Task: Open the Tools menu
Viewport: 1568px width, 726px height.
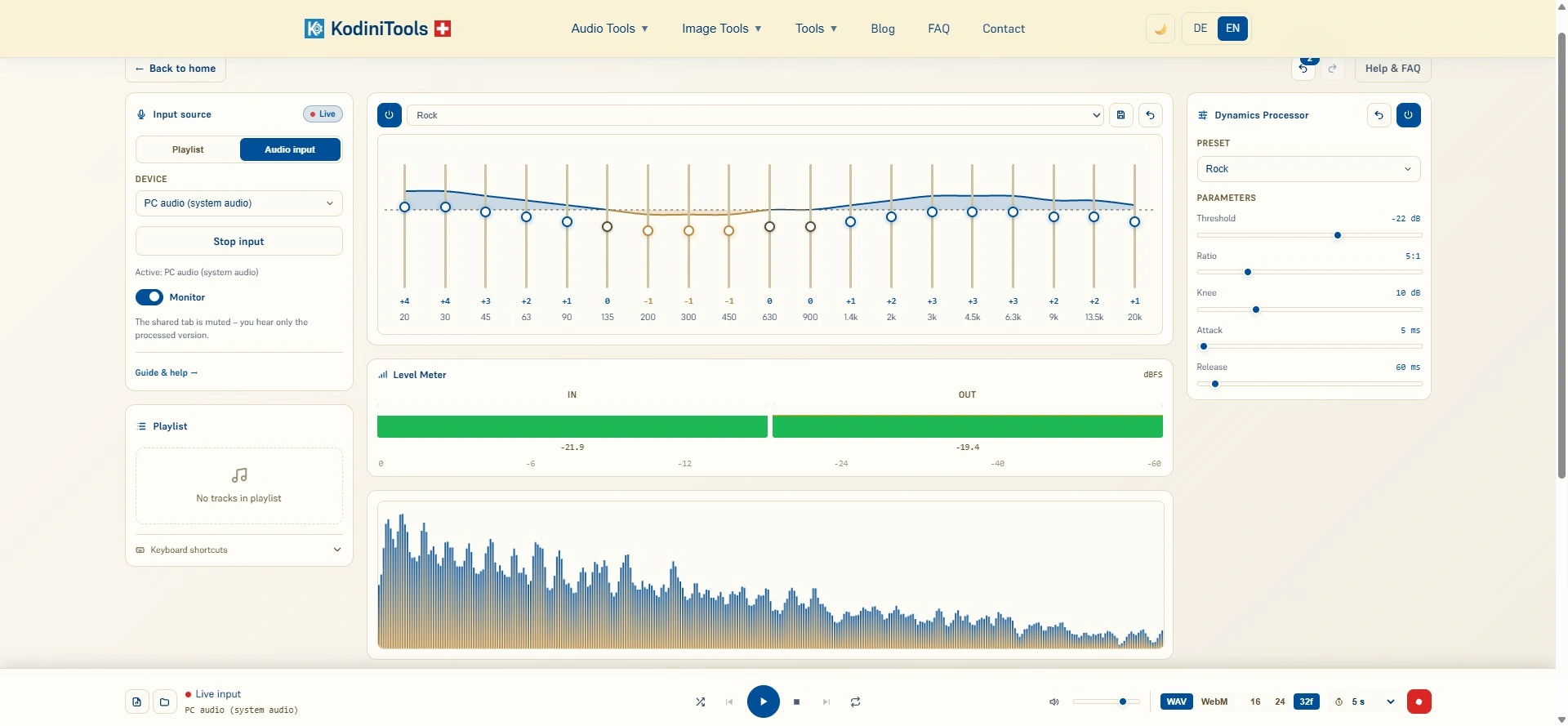Action: (x=817, y=29)
